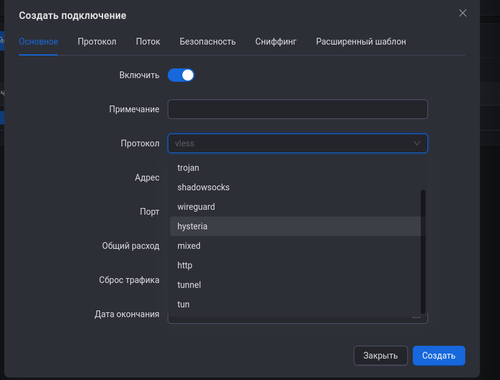Viewport: 500px width, 380px height.
Task: Click the Дата окончания label
Action: coord(127,314)
